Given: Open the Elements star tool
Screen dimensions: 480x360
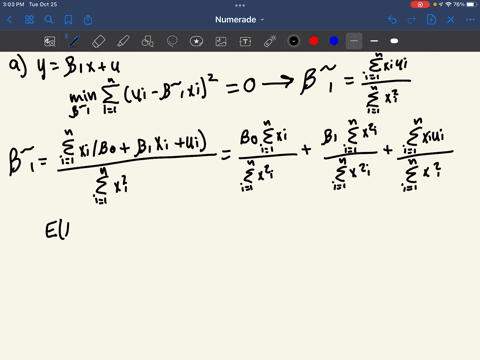Looking at the screenshot, I should pyautogui.click(x=196, y=41).
